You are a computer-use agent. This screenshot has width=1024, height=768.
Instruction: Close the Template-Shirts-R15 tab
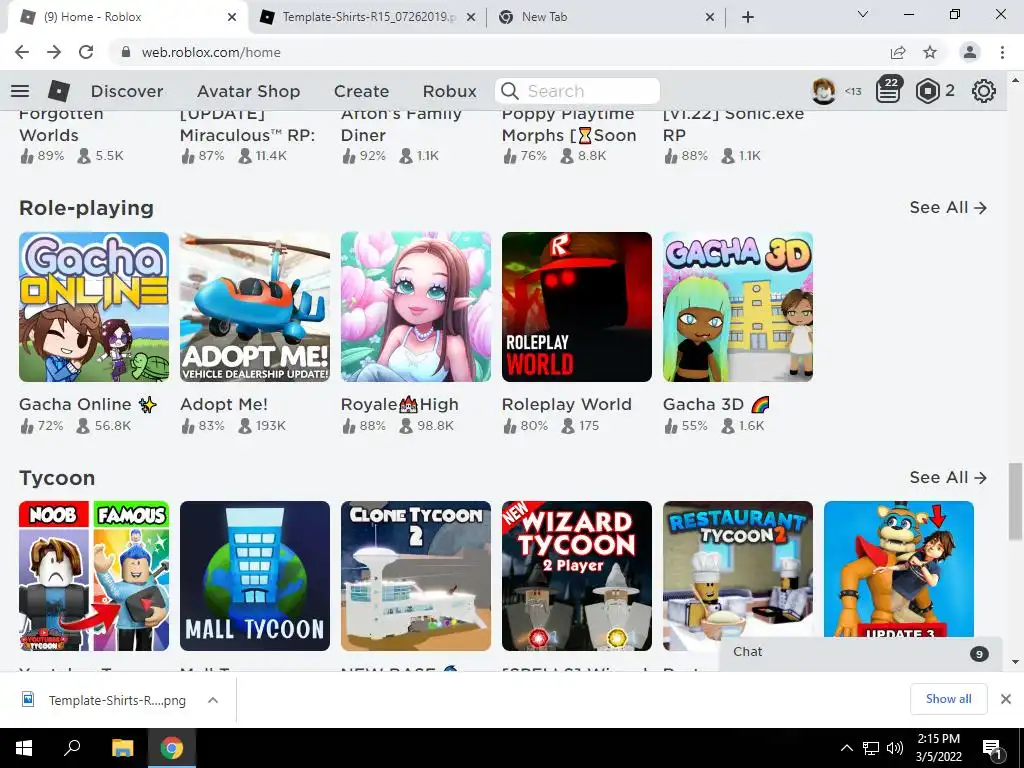pos(471,18)
